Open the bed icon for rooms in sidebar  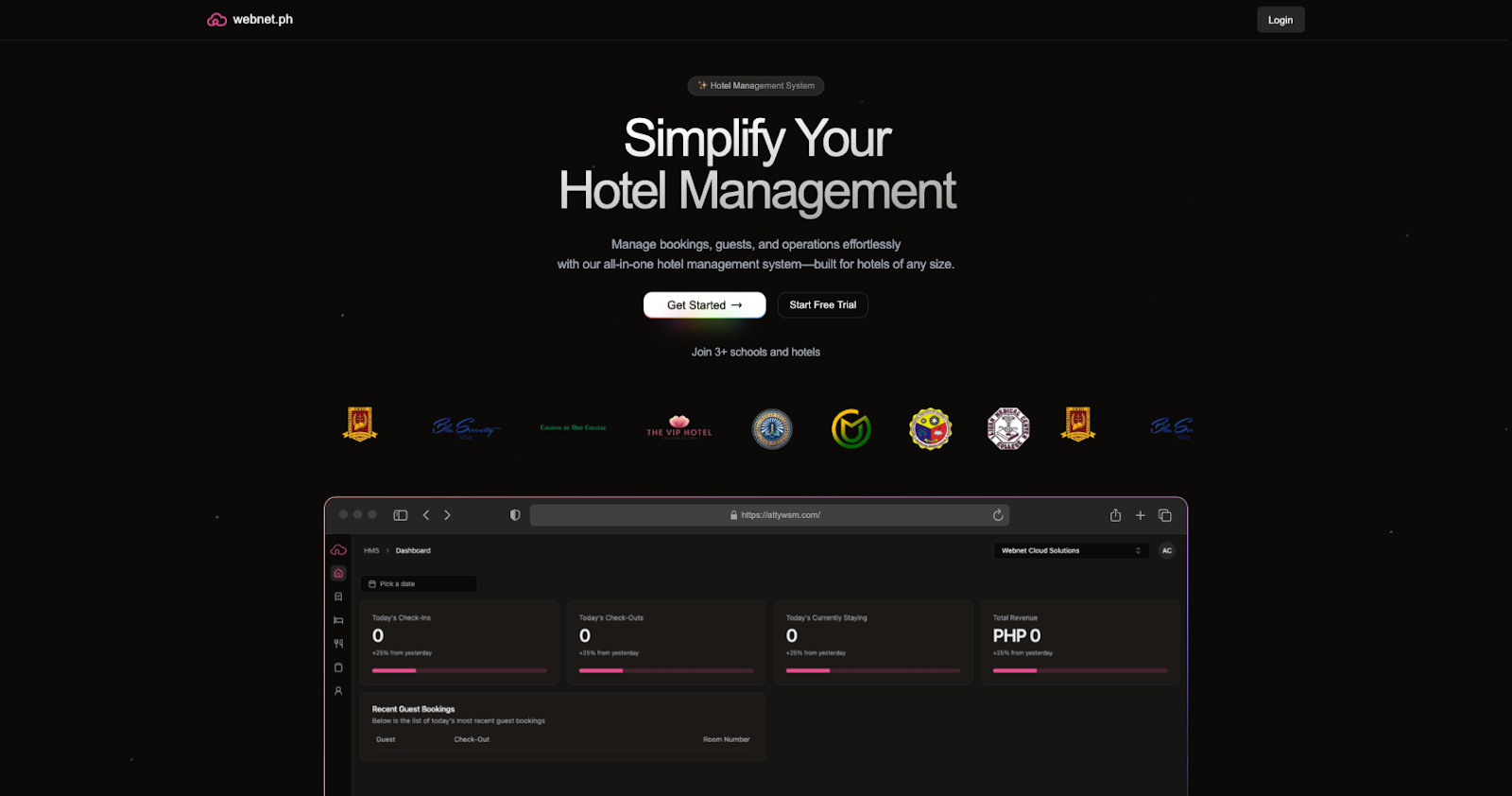pyautogui.click(x=338, y=620)
